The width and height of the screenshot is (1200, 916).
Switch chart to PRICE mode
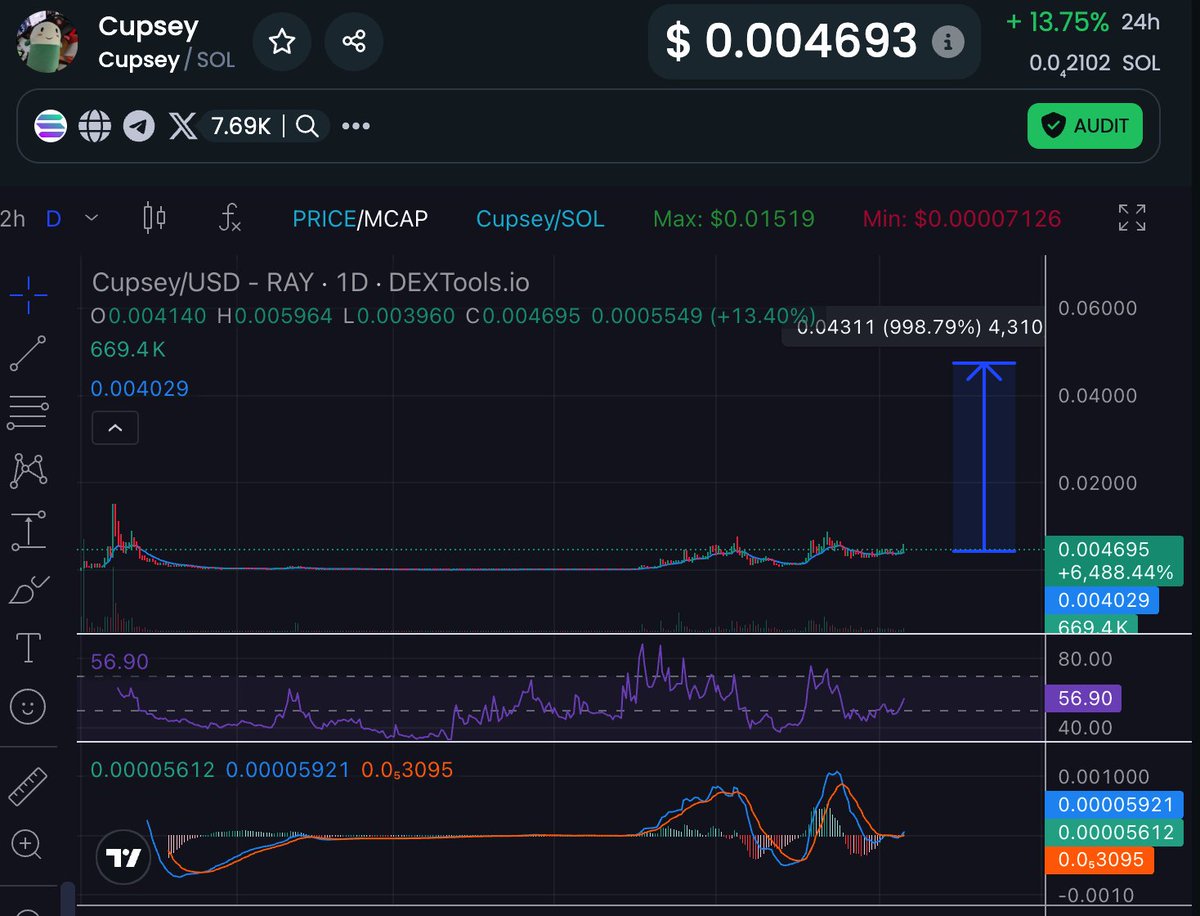pyautogui.click(x=324, y=218)
